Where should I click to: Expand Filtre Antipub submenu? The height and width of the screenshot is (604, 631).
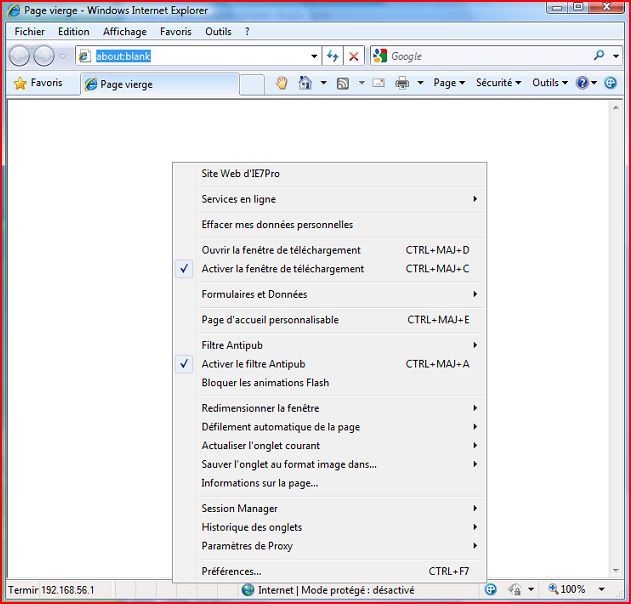(x=330, y=345)
